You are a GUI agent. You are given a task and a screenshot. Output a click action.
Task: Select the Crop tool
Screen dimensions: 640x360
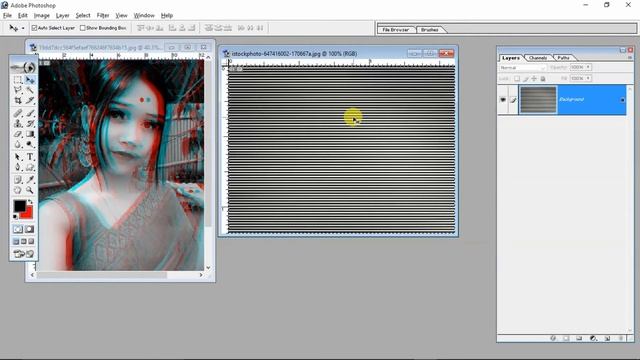point(18,100)
